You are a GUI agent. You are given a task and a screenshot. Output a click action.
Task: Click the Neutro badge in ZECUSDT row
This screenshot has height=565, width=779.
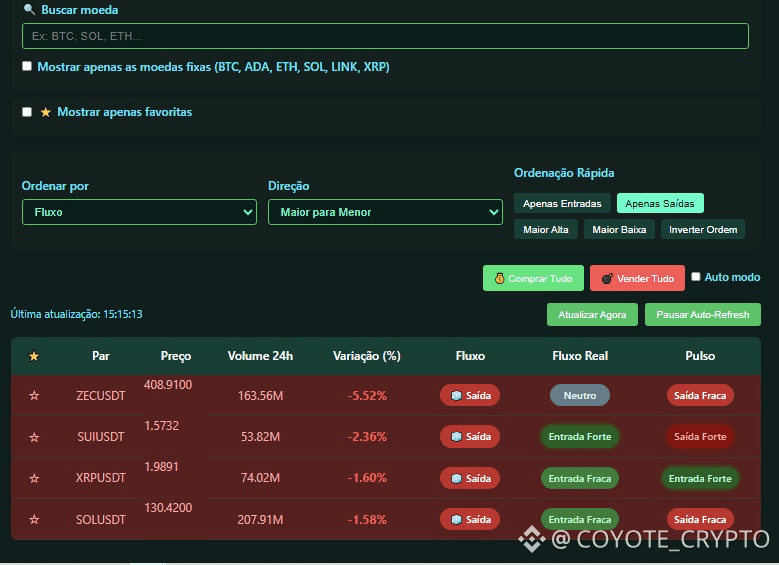pyautogui.click(x=580, y=396)
